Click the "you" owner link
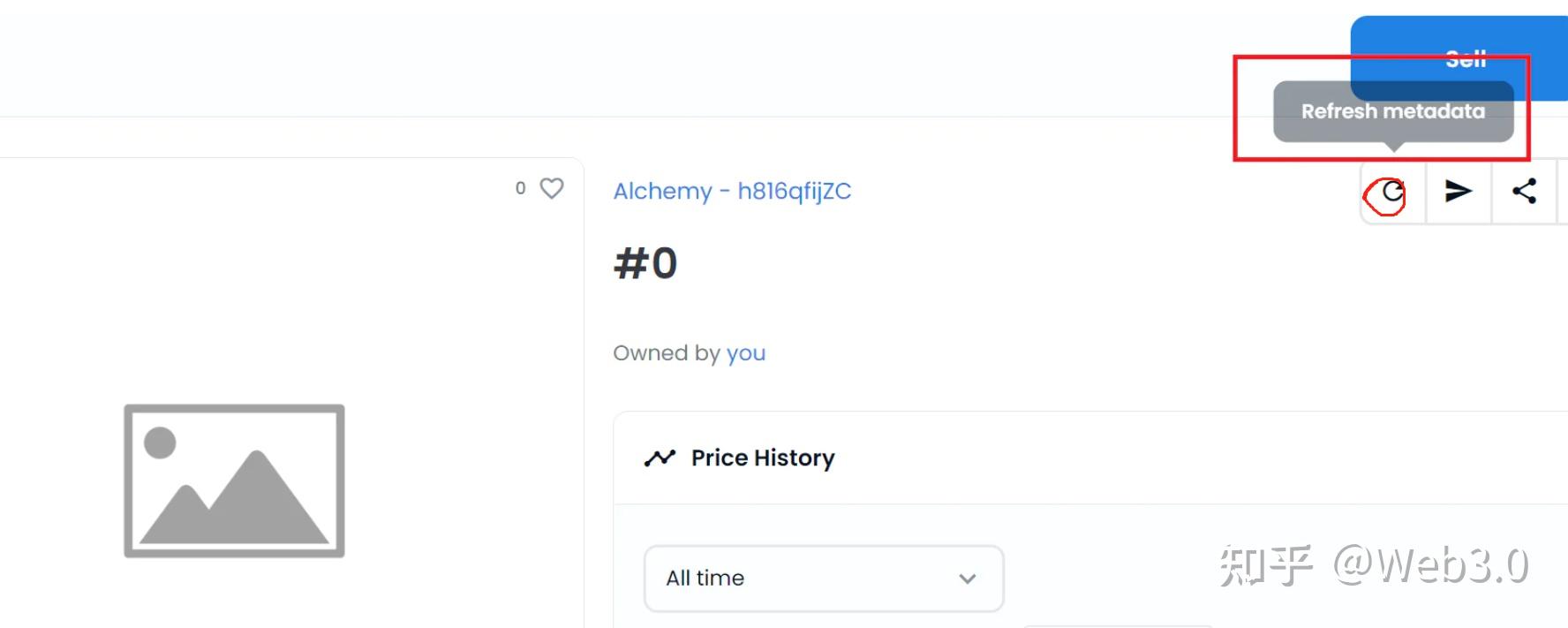 [x=745, y=353]
